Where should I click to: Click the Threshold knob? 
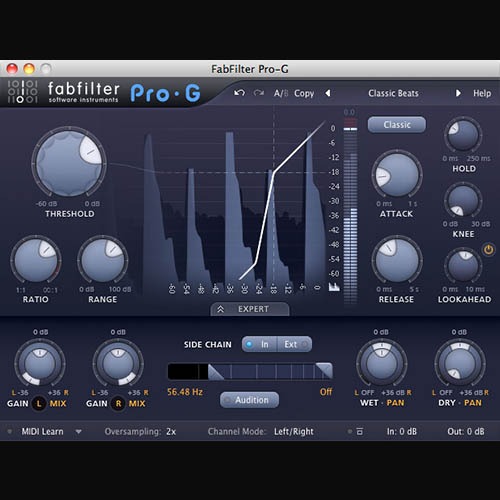pos(69,163)
